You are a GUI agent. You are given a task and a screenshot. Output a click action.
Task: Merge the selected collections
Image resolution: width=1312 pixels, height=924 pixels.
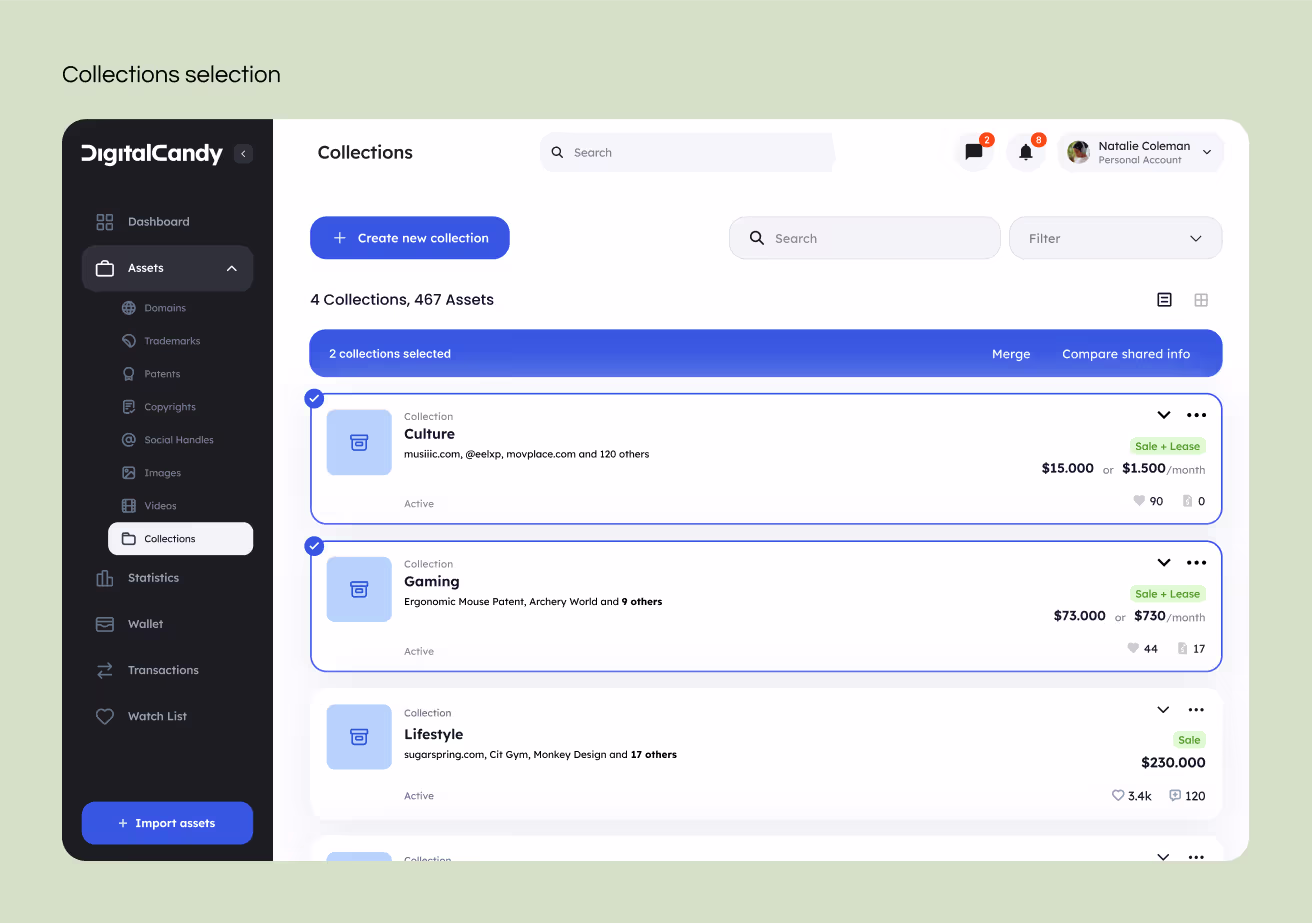(x=1011, y=353)
